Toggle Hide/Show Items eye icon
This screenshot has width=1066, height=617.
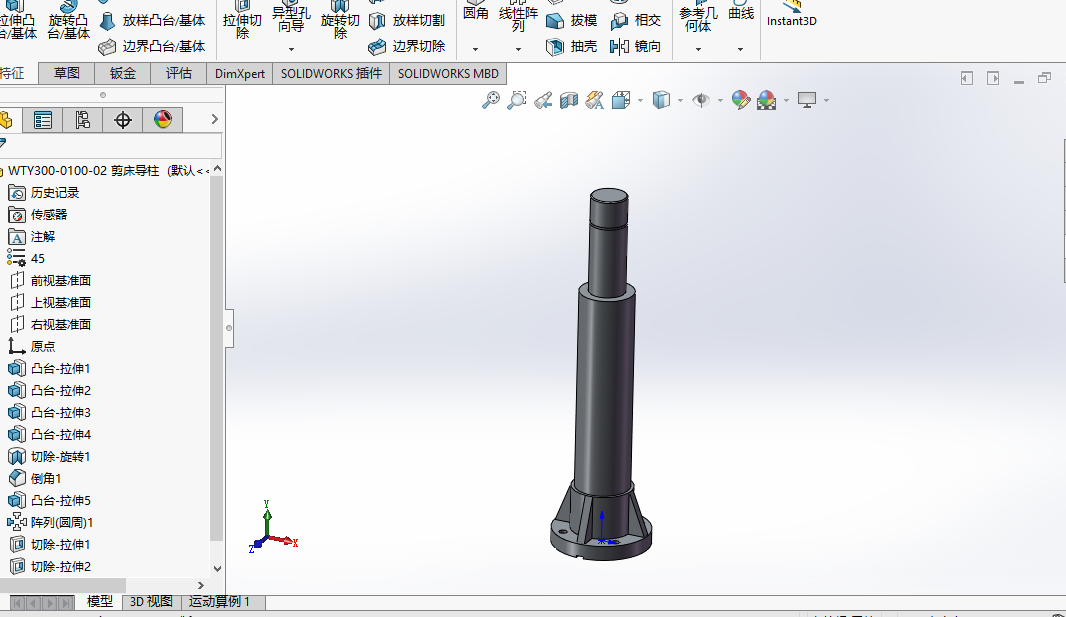pyautogui.click(x=700, y=101)
